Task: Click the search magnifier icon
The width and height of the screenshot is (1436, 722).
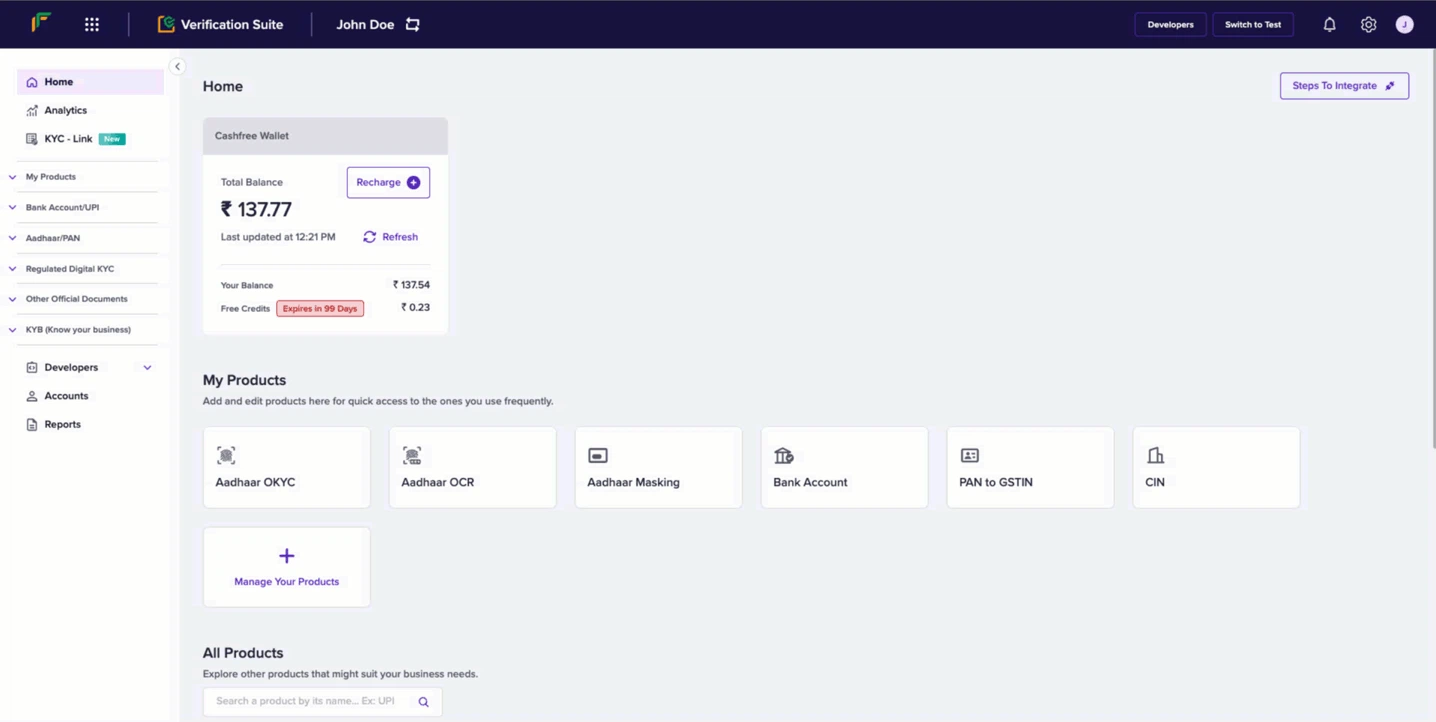Action: tap(423, 702)
